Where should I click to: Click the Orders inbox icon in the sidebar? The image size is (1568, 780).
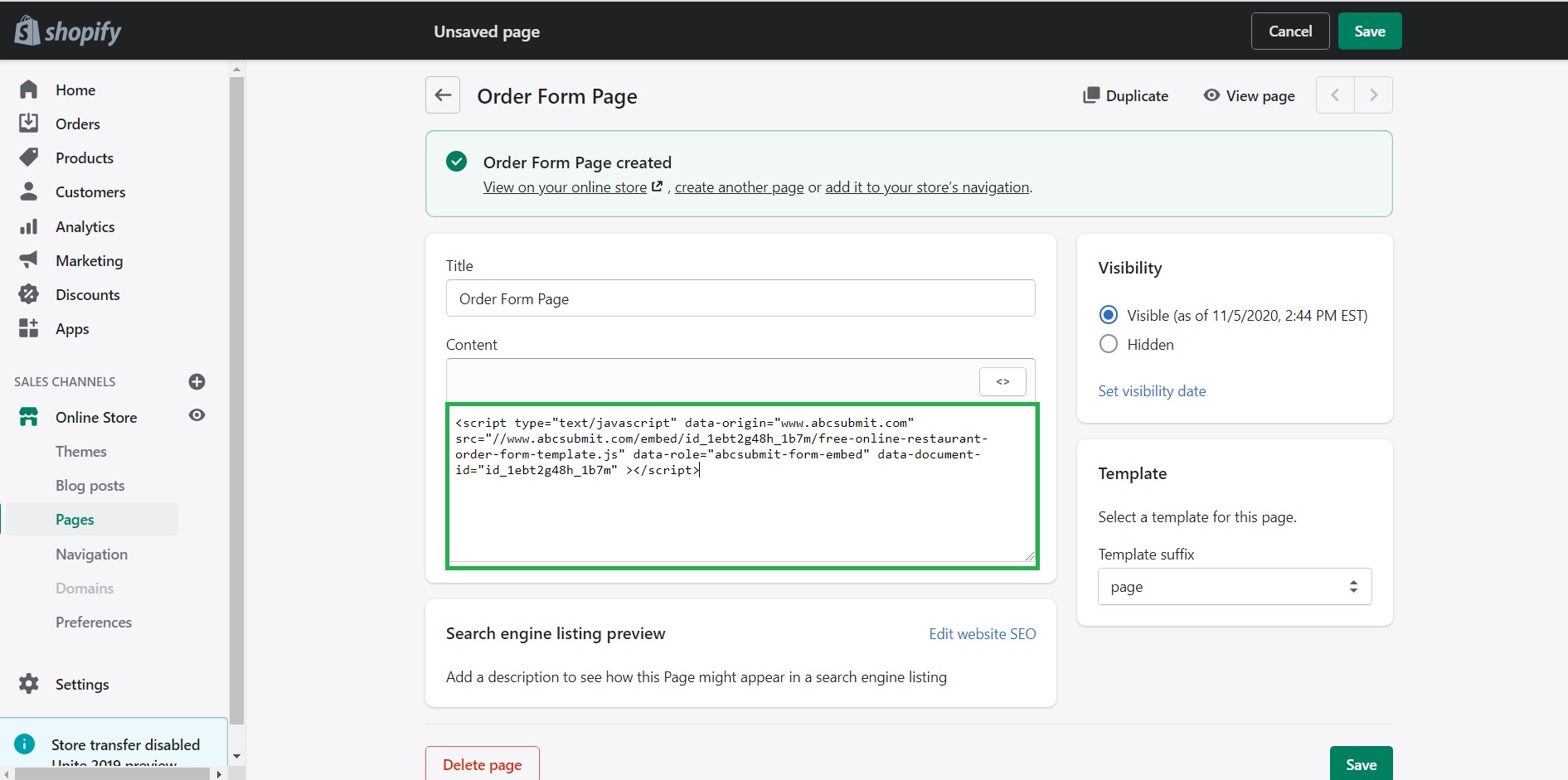click(28, 124)
